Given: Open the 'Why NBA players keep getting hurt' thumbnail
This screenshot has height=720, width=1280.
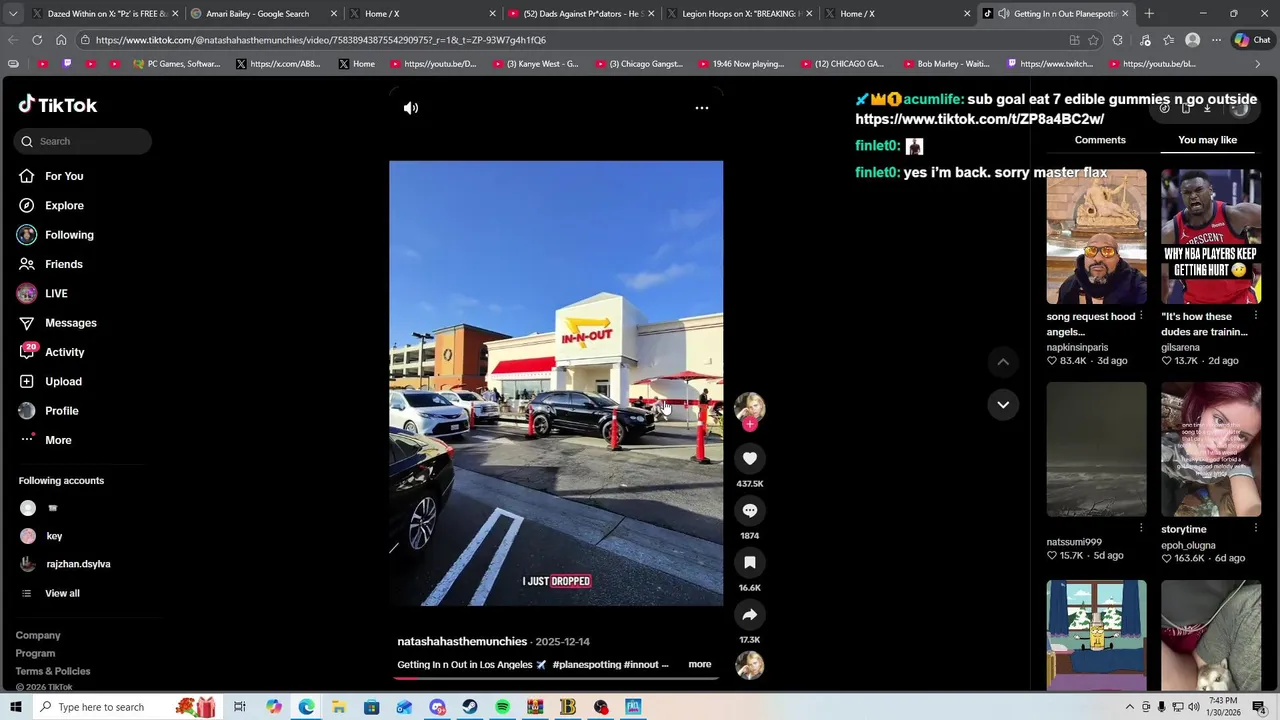Looking at the screenshot, I should click(1211, 236).
